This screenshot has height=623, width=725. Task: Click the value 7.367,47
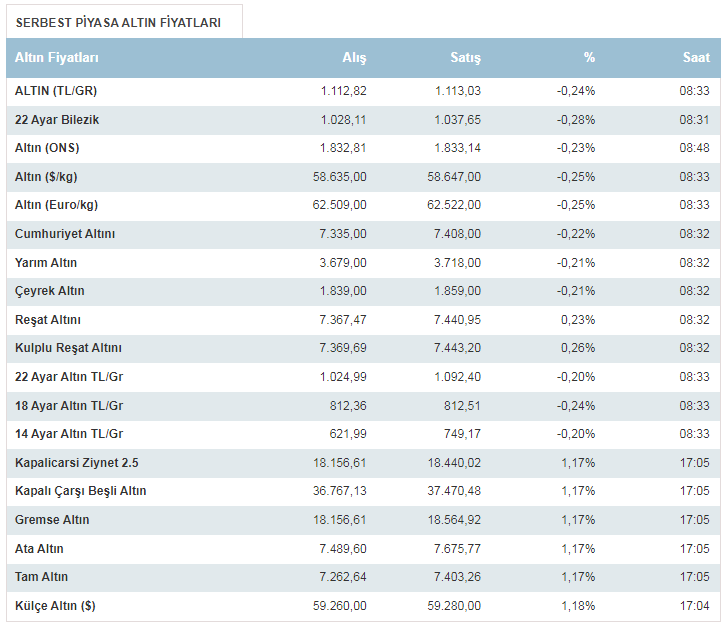tap(343, 320)
